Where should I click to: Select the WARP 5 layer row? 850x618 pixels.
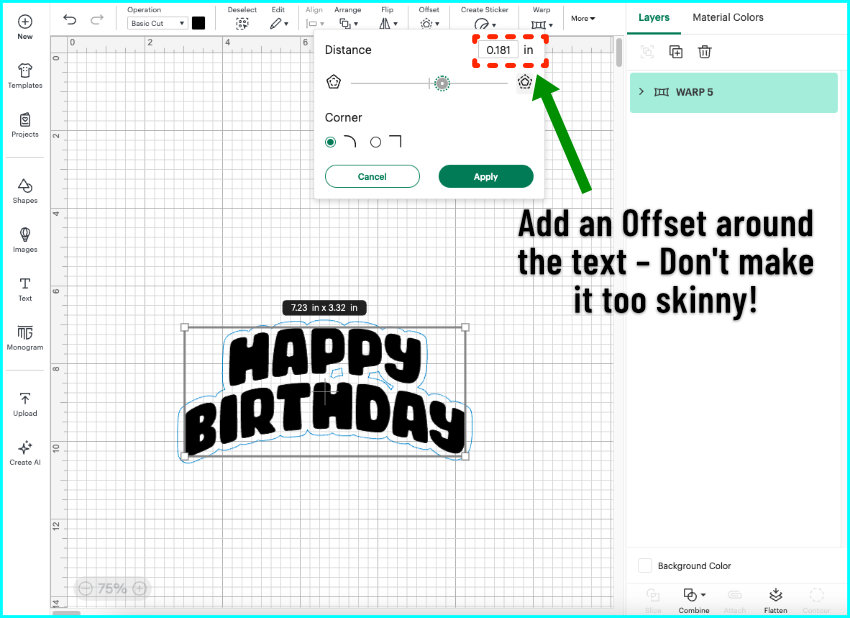pyautogui.click(x=733, y=93)
